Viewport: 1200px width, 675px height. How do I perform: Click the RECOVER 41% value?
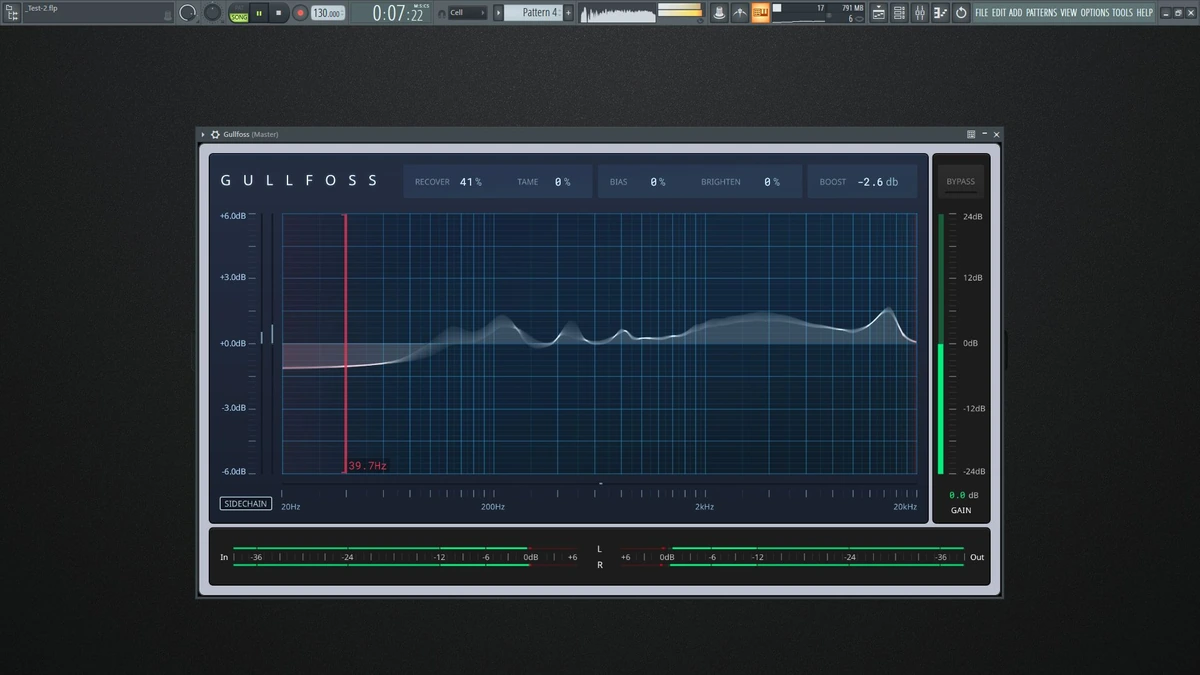471,182
